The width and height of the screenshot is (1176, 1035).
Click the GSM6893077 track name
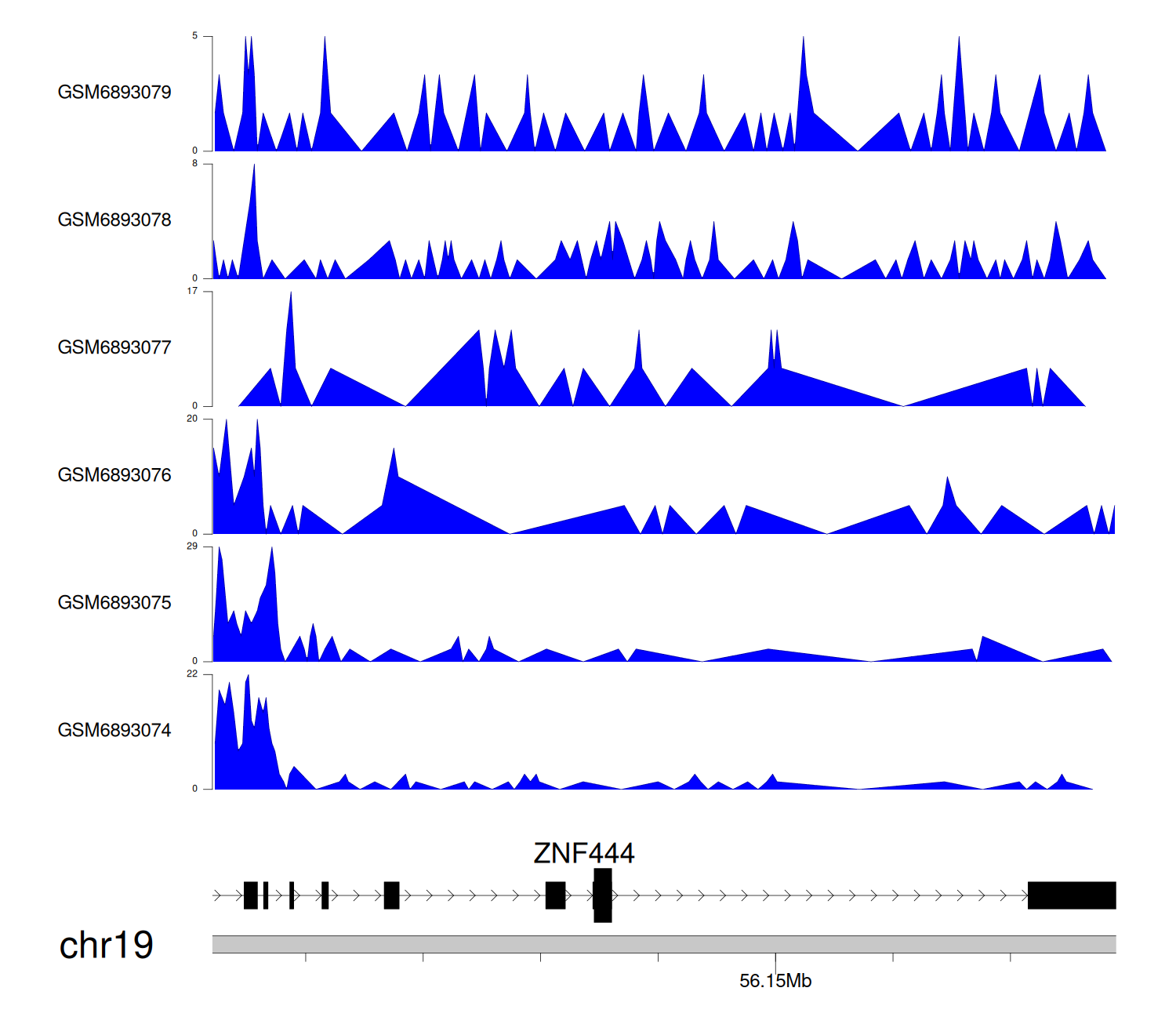tap(114, 348)
